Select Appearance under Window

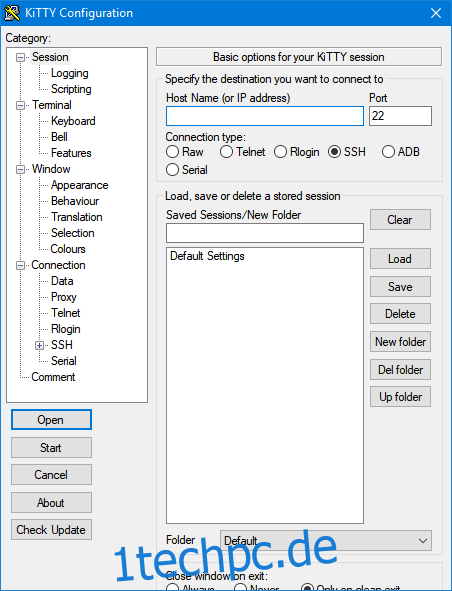(80, 185)
